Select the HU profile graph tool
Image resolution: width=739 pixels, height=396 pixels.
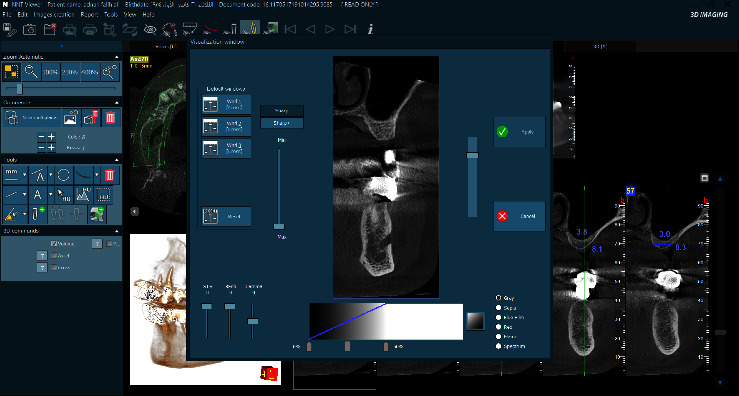coord(83,195)
